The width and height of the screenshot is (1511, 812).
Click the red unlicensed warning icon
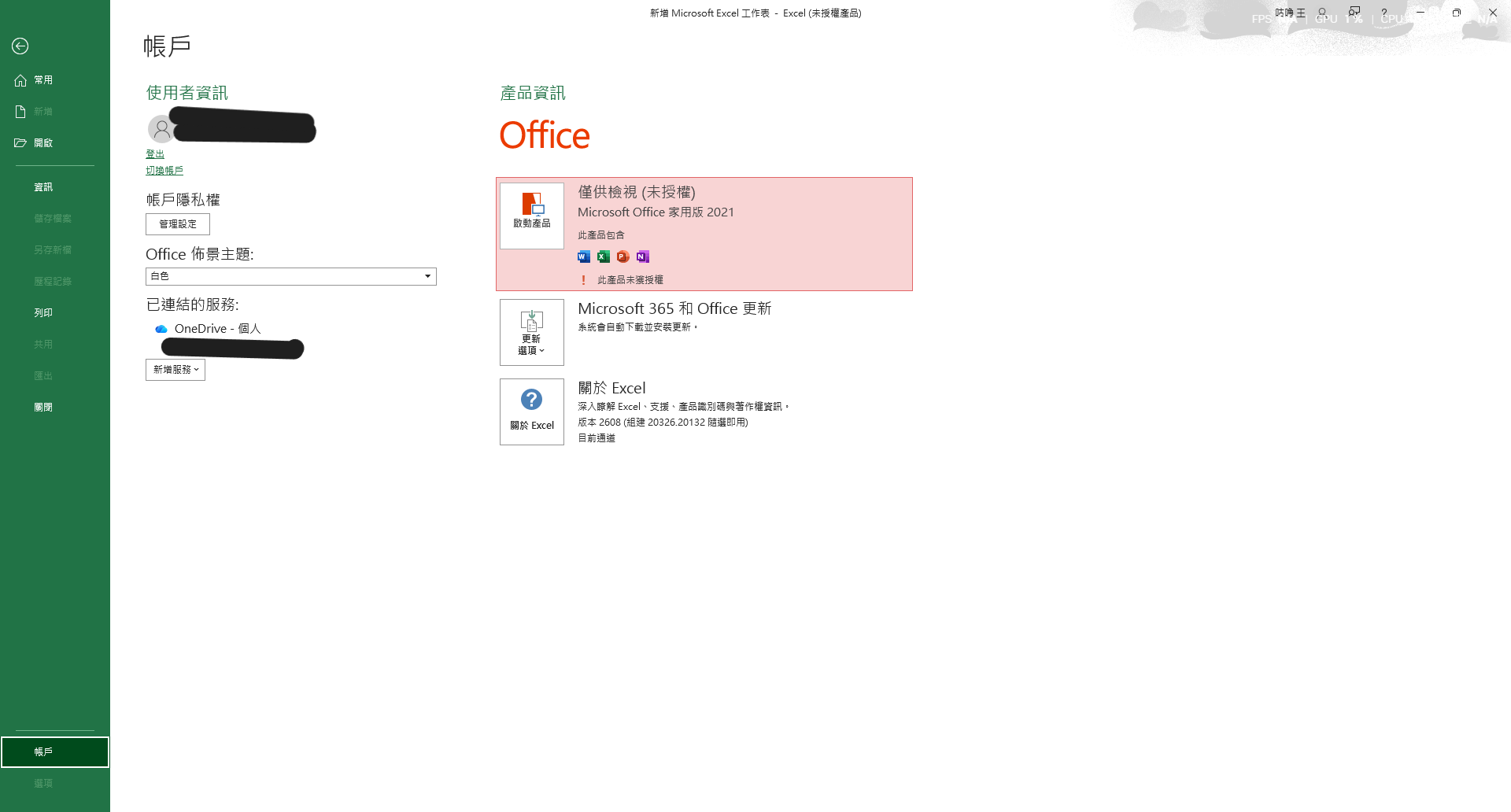pos(583,280)
